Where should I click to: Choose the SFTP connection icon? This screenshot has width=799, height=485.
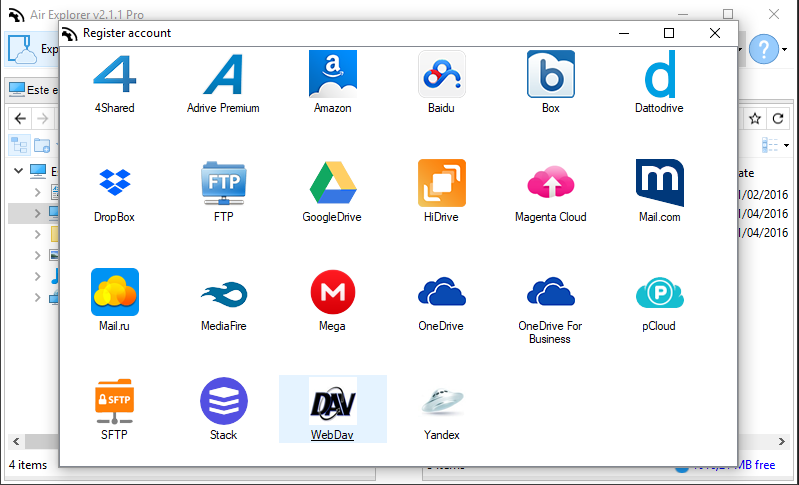tap(115, 401)
